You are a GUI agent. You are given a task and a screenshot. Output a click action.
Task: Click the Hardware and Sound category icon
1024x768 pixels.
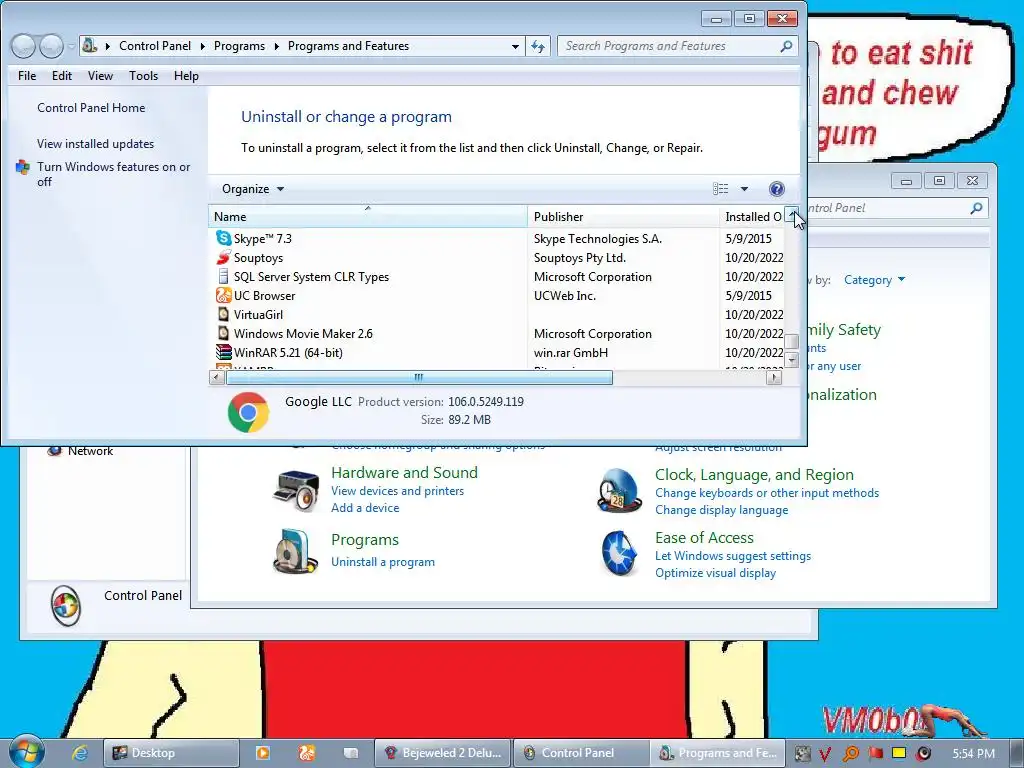pos(295,490)
